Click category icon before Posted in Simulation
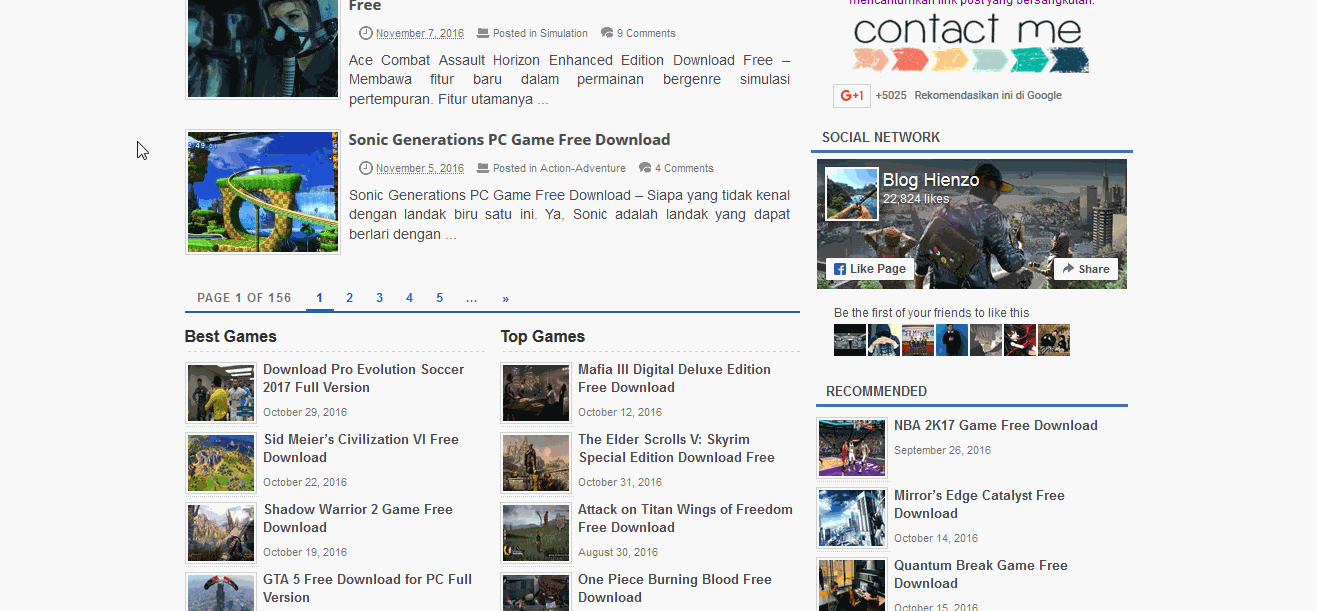This screenshot has width=1317, height=611. click(483, 33)
